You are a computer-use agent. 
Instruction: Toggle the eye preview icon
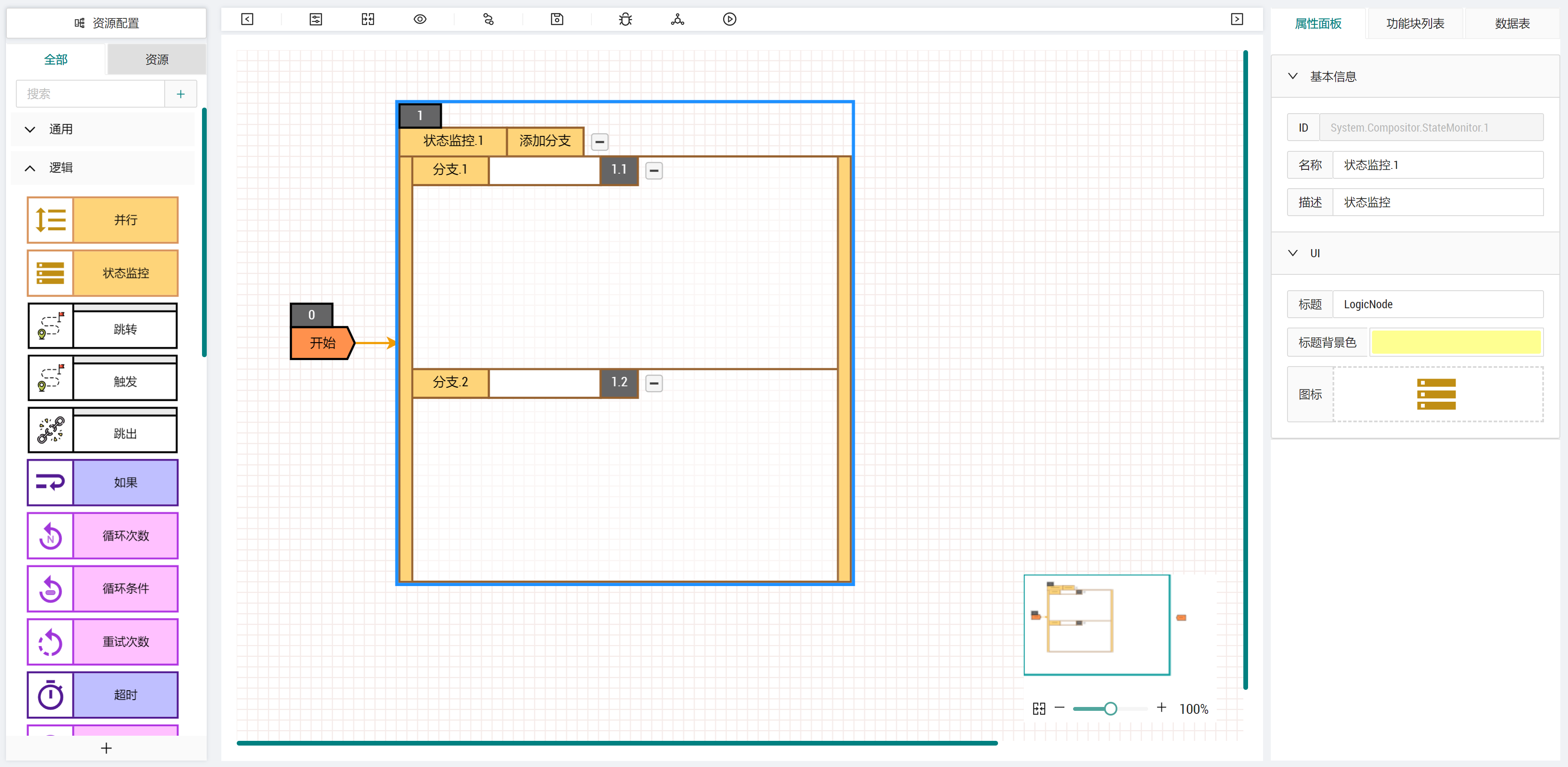(419, 19)
